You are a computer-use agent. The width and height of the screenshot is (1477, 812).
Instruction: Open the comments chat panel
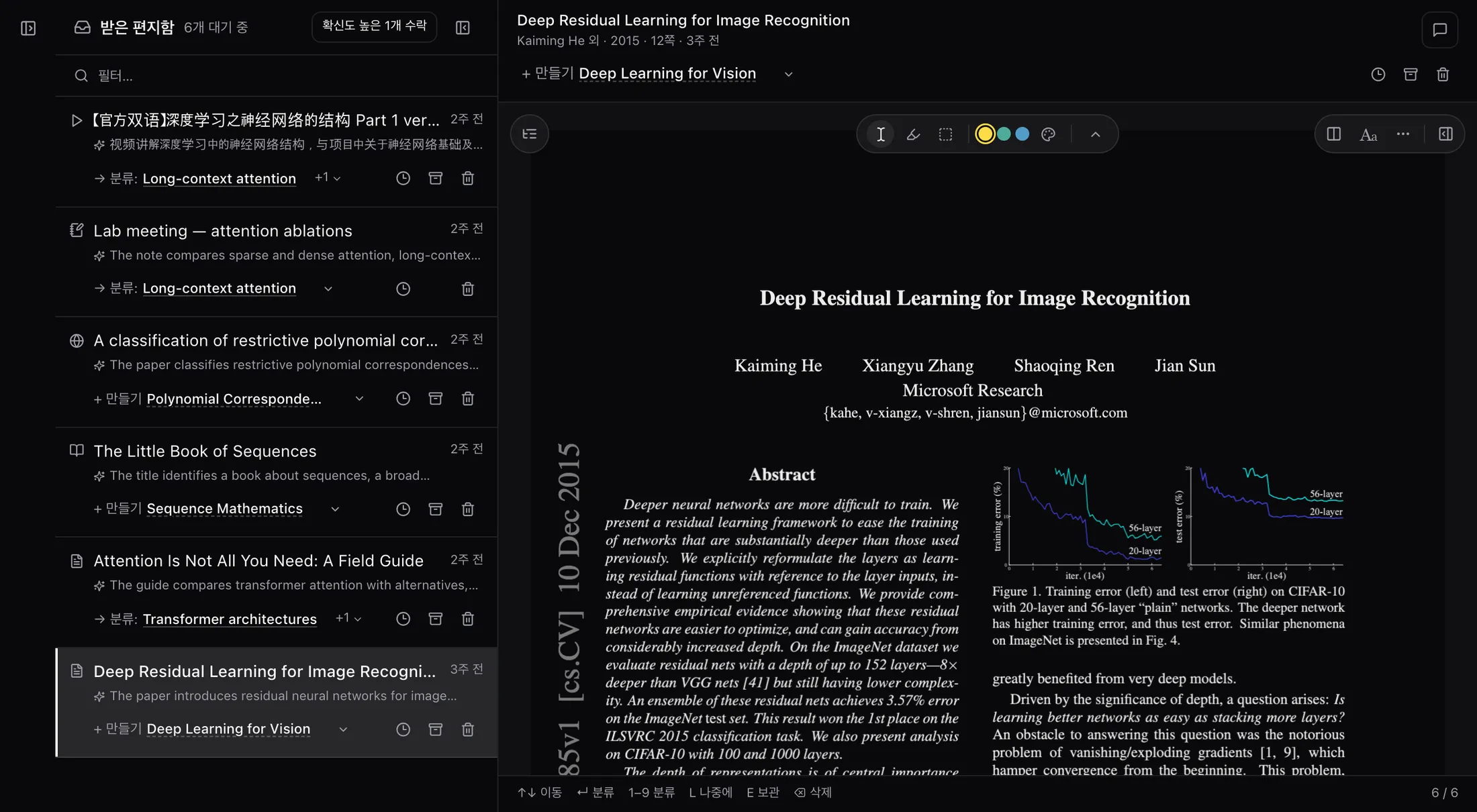(x=1439, y=30)
